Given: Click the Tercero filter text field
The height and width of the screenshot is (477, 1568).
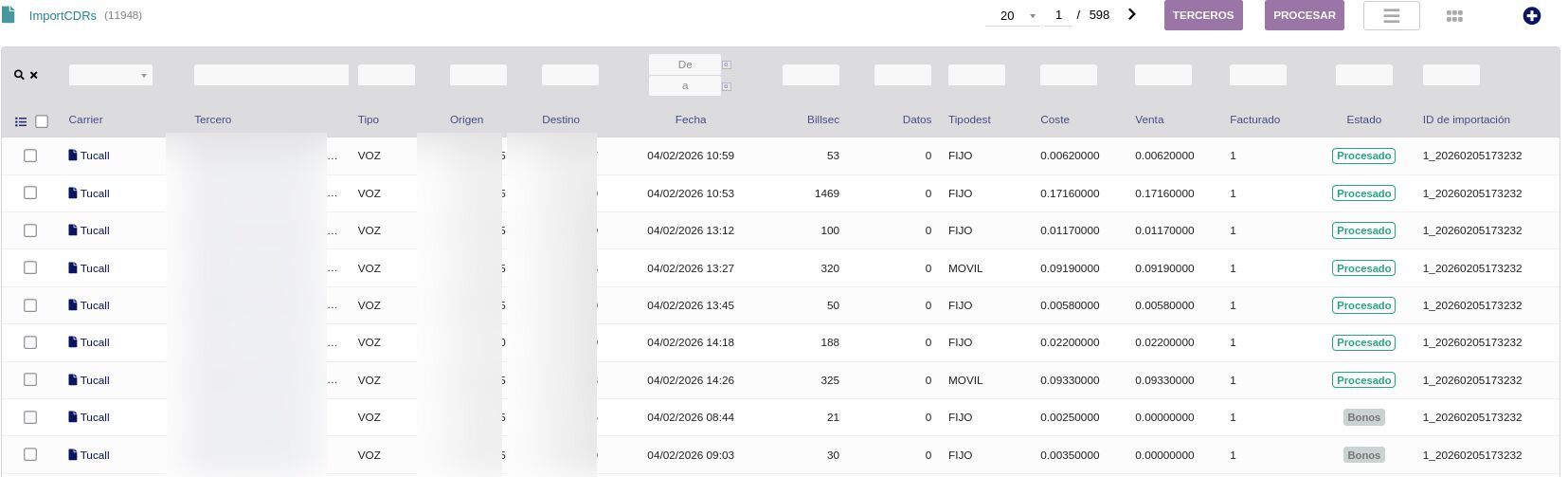Looking at the screenshot, I should click(271, 75).
